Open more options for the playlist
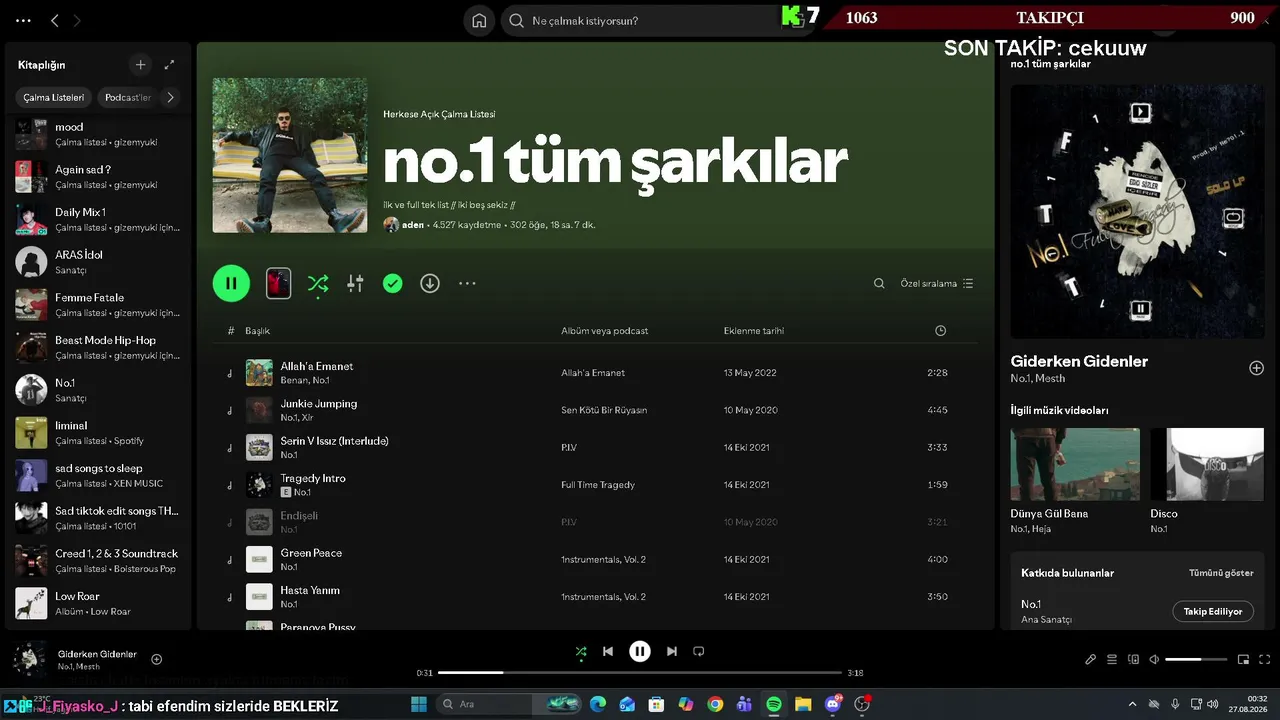Screen dimensions: 1280x720 click(x=467, y=283)
